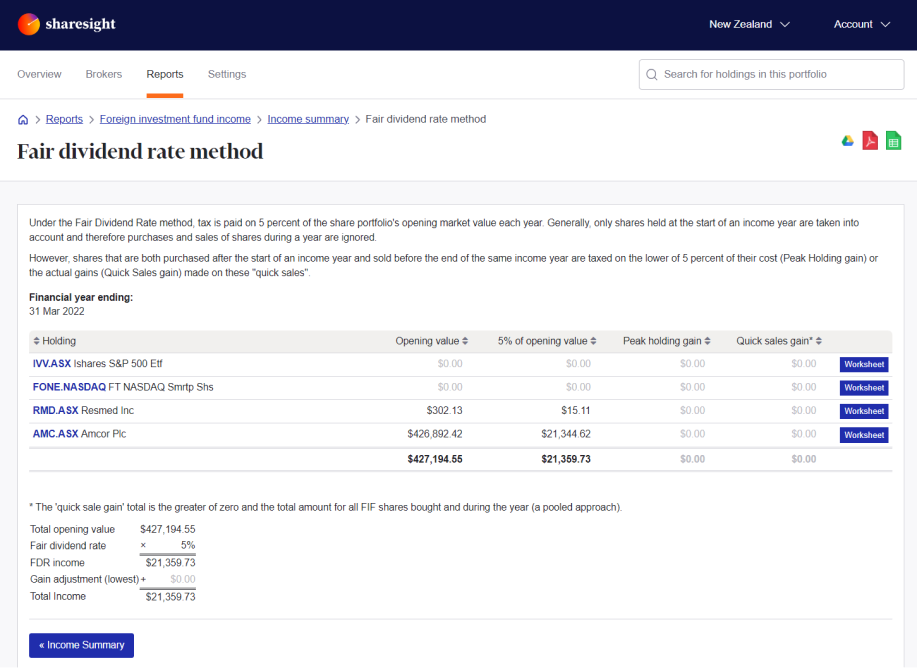Screen dimensions: 917x672
Task: Open the Settings tab
Action: pyautogui.click(x=227, y=74)
